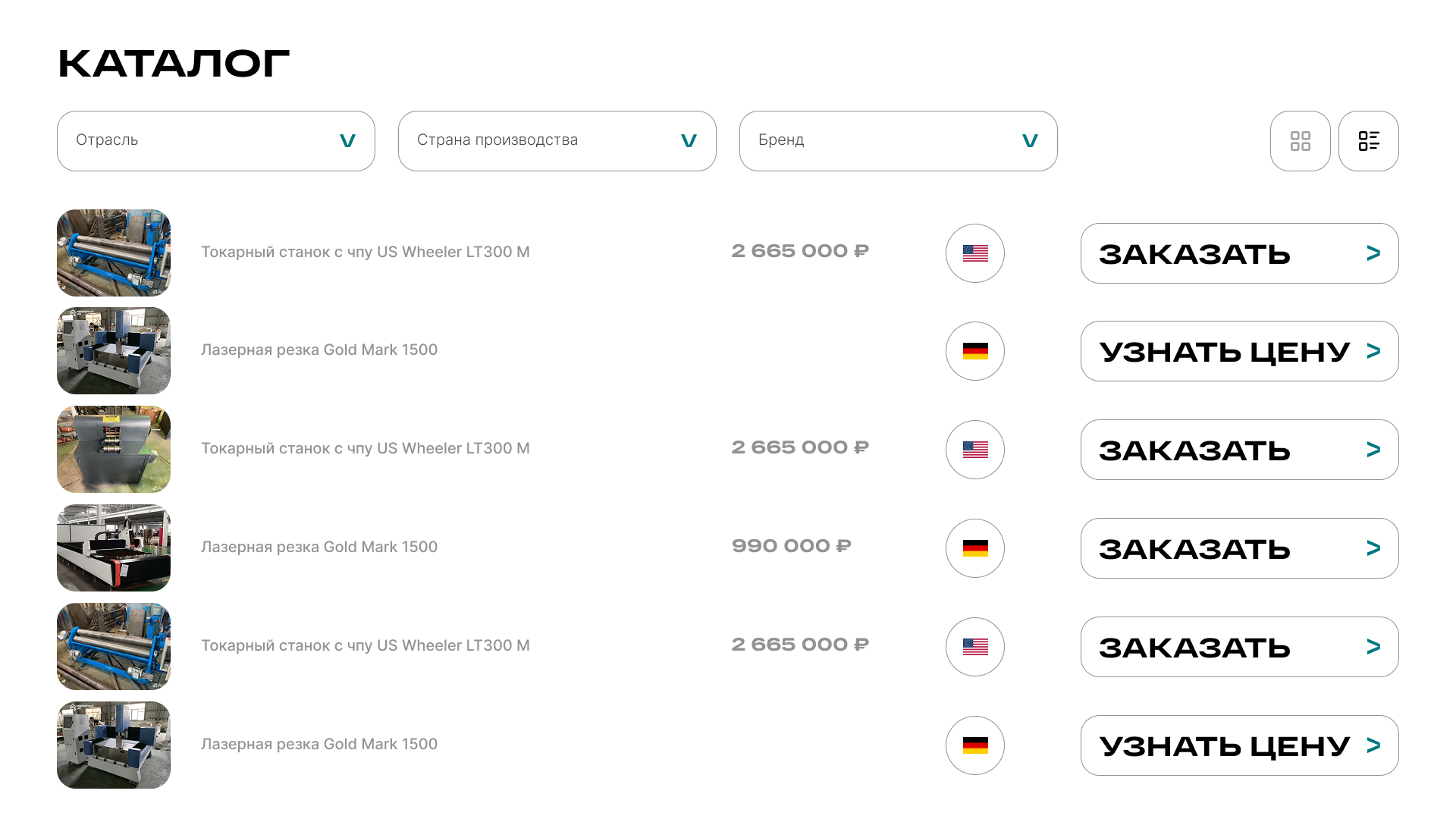Order the 990 000 ₽ laser cutter
The image size is (1456, 819).
coord(1239,548)
